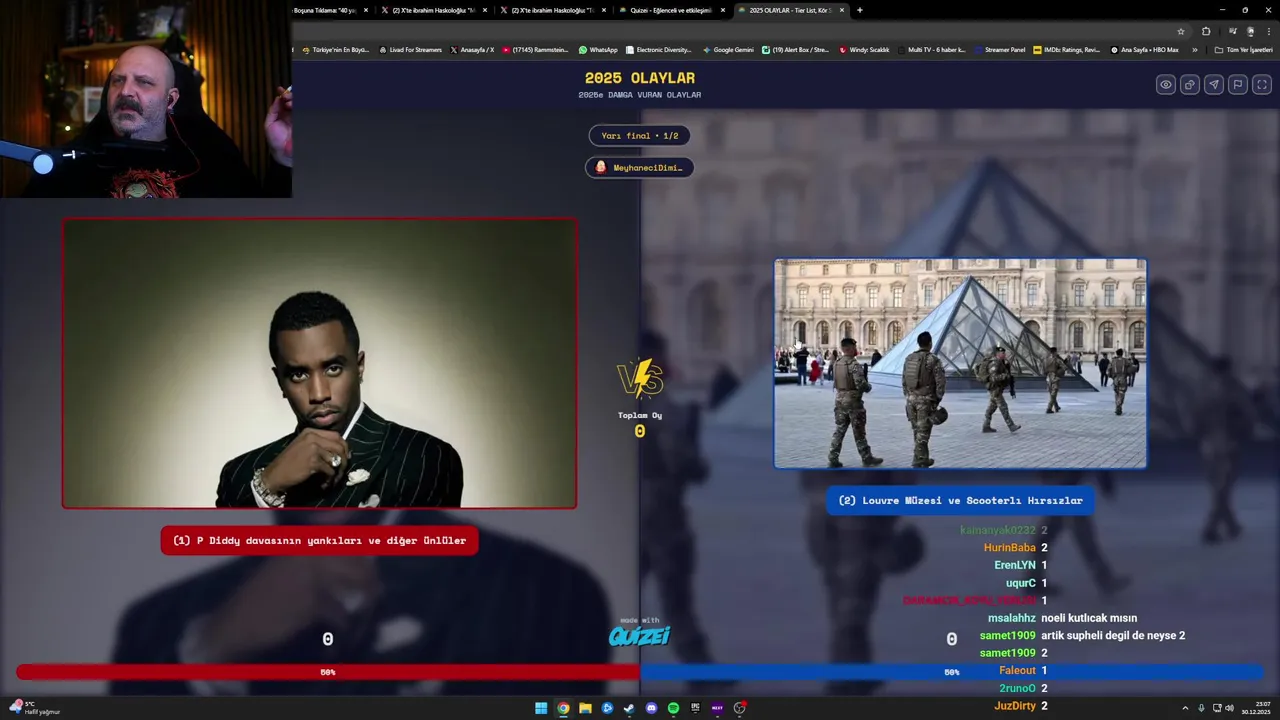
Task: Vote for Louvre Müzesi ve Scooterlı Hırsızlar
Action: point(960,501)
